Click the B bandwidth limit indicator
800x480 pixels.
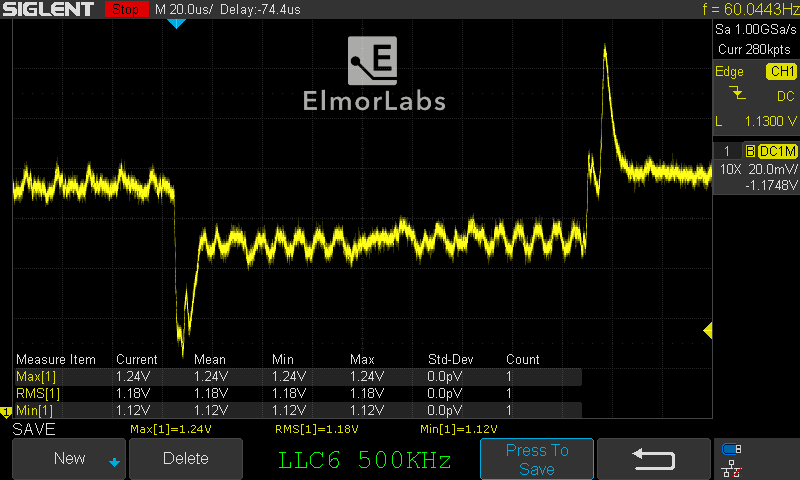click(x=750, y=151)
